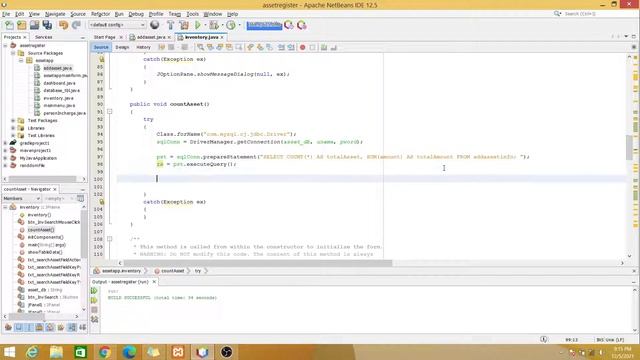The image size is (640, 360).
Task: Expand the Test Packages node
Action: 13,121
